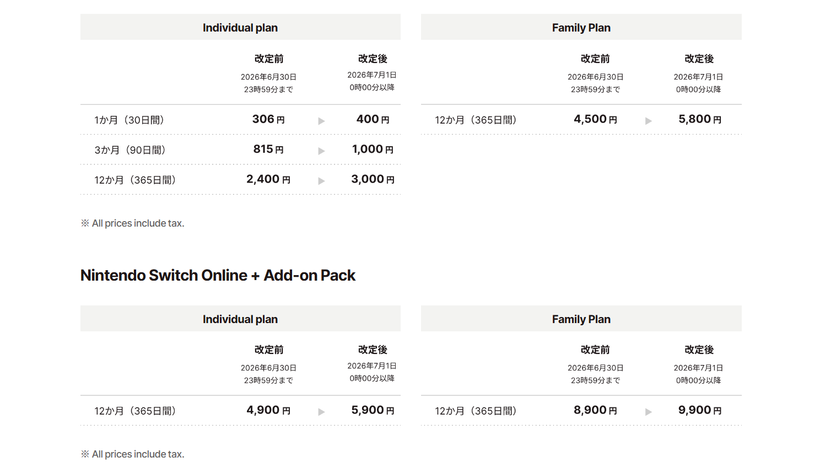Click the 815円 three-month old price
The image size is (825, 472).
tap(268, 149)
